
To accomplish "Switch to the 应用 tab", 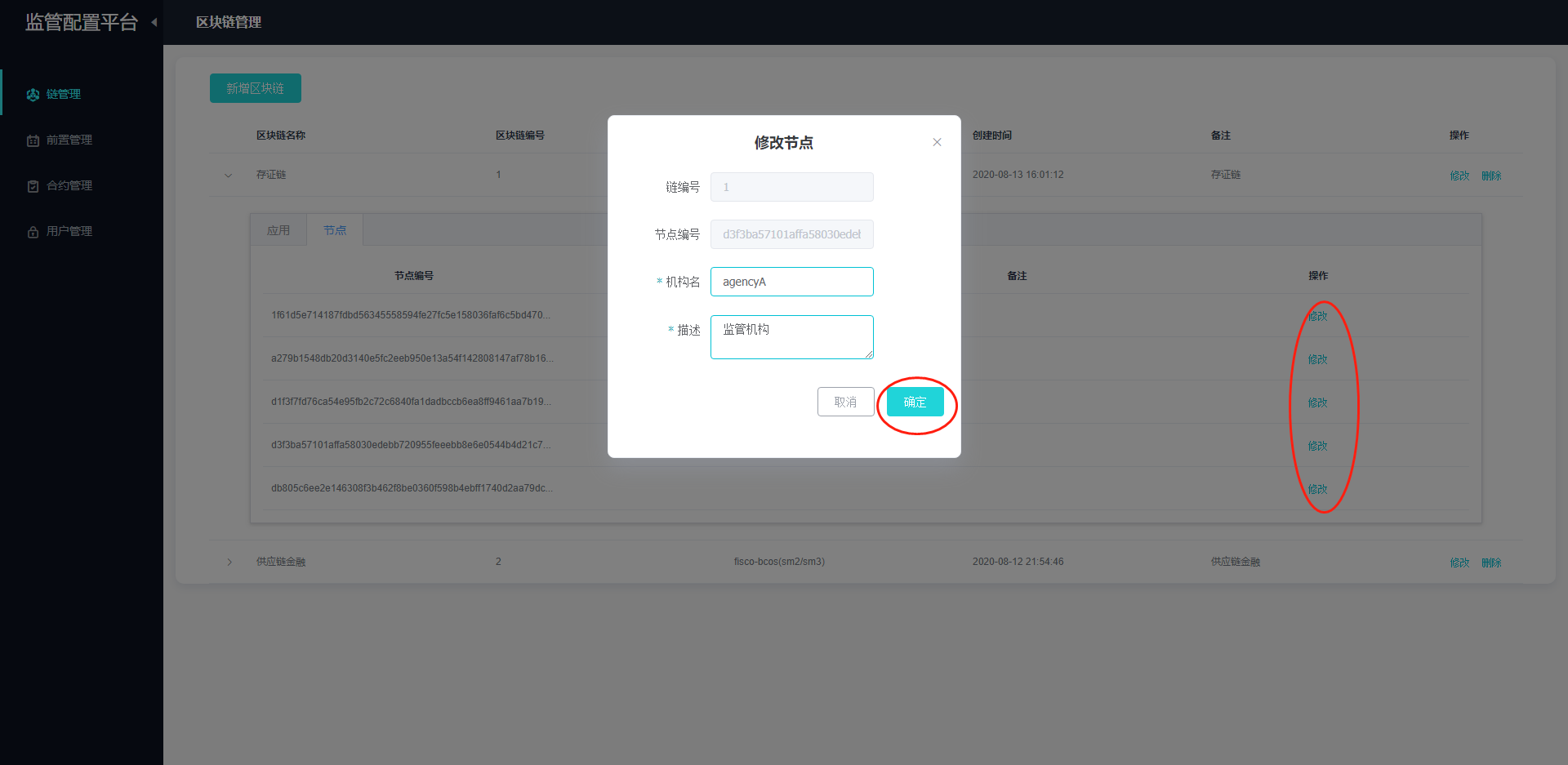I will pyautogui.click(x=278, y=230).
